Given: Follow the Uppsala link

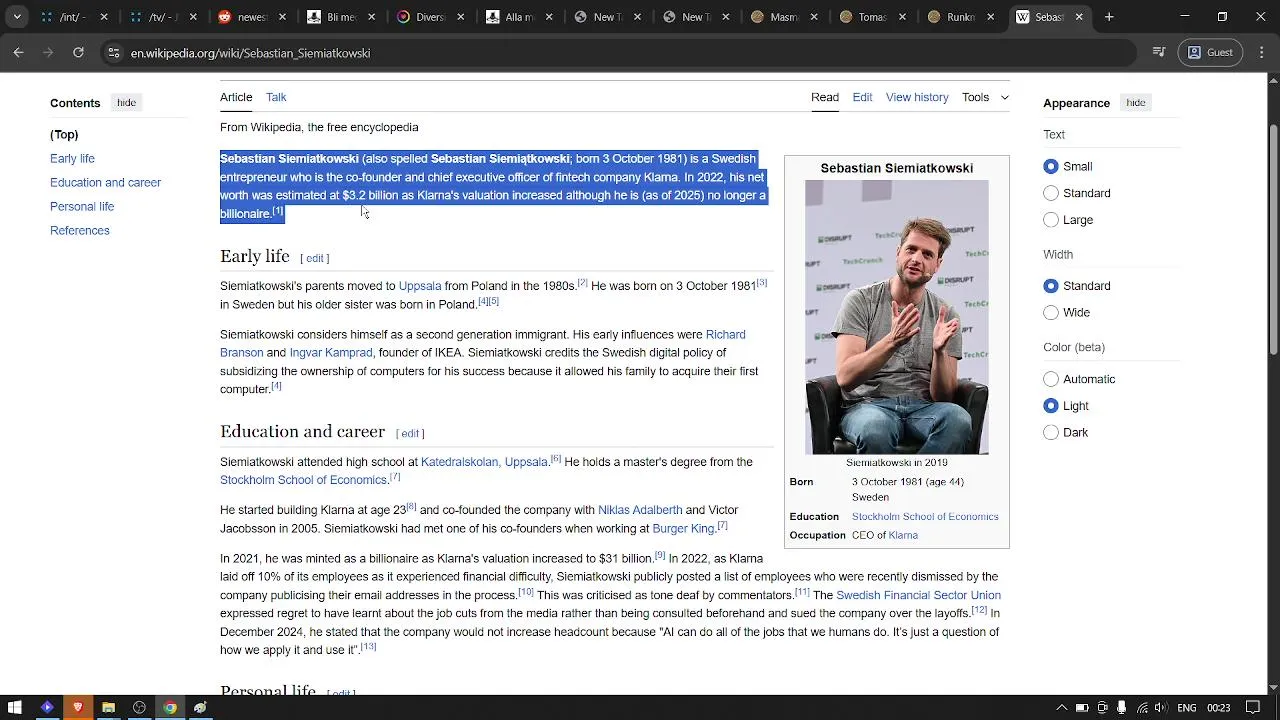Looking at the screenshot, I should (420, 286).
